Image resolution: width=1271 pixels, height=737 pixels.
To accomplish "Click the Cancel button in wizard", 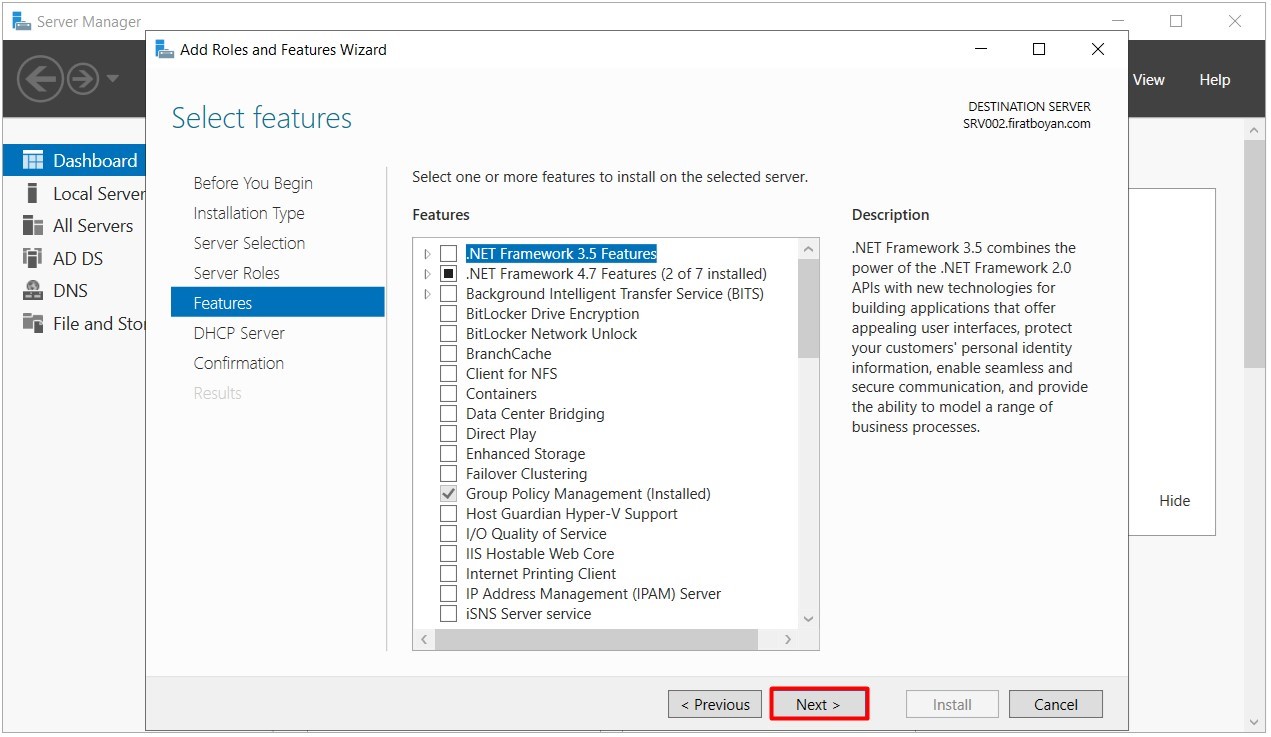I will coord(1056,704).
